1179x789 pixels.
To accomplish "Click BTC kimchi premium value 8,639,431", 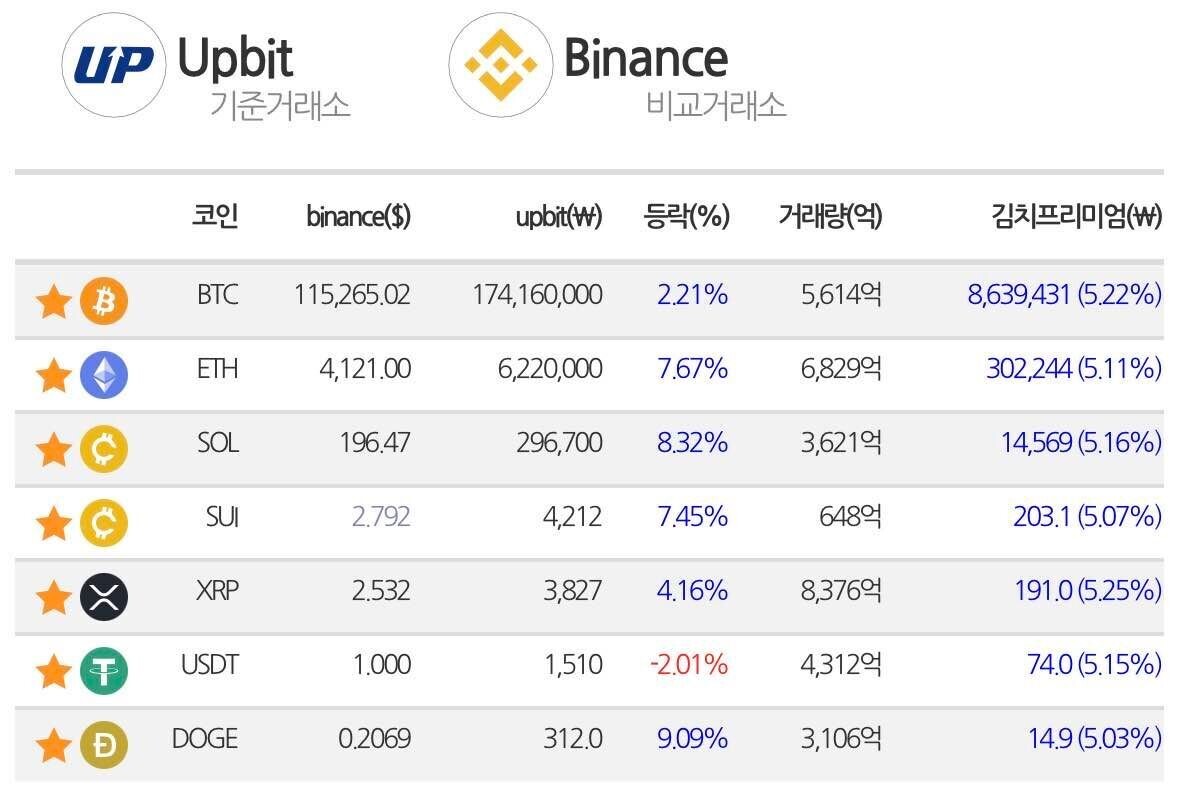I will pos(1019,295).
